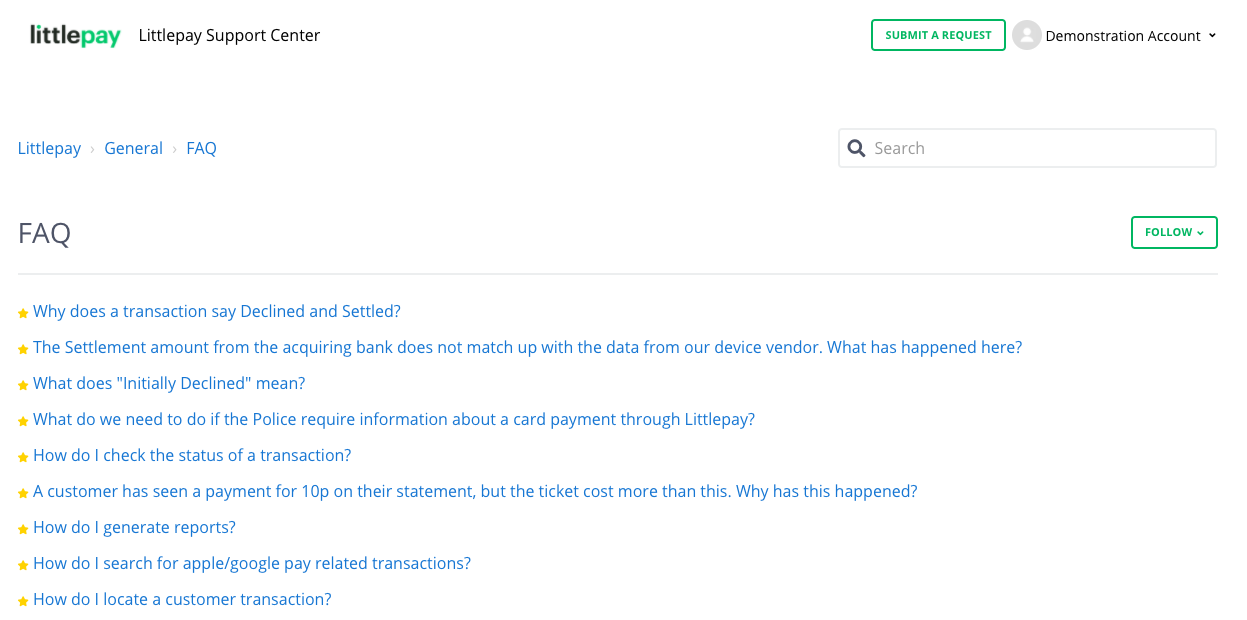Open apple/google pay transactions search article
The image size is (1247, 620).
pos(252,563)
